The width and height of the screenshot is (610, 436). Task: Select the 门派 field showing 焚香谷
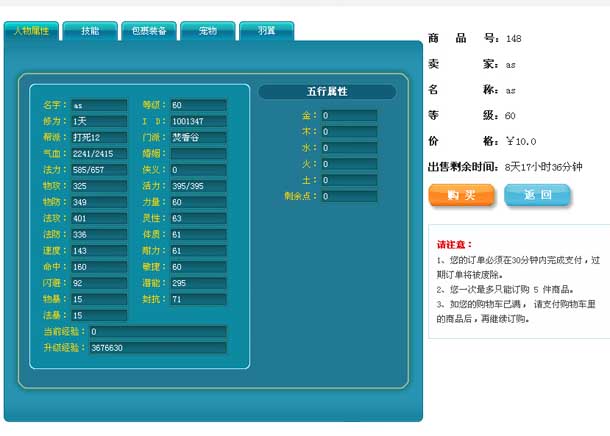coord(198,137)
